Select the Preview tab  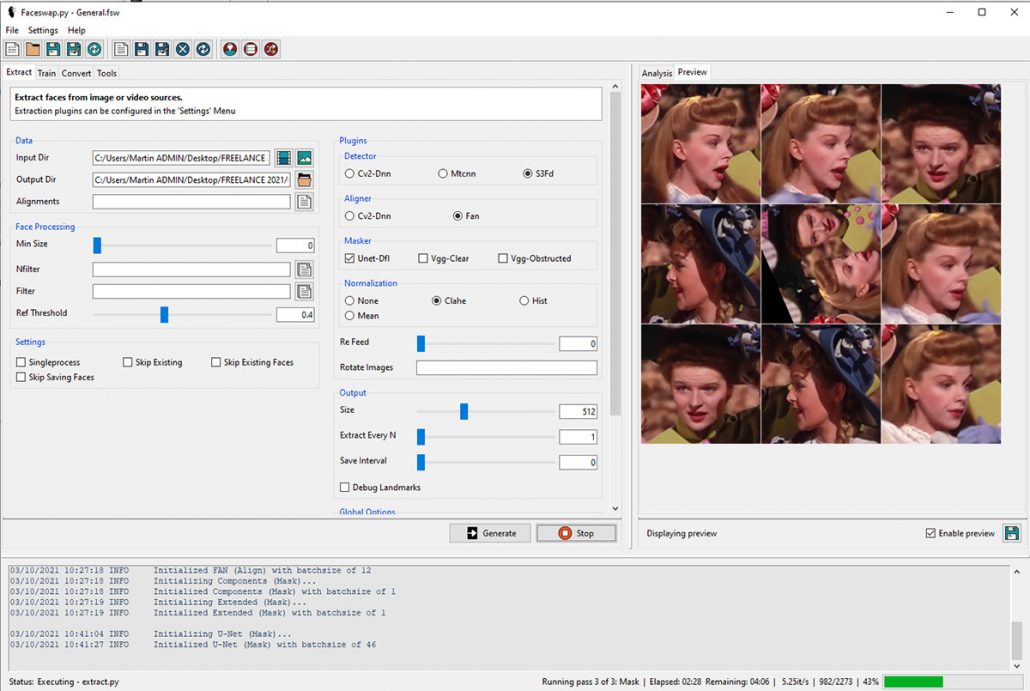692,72
